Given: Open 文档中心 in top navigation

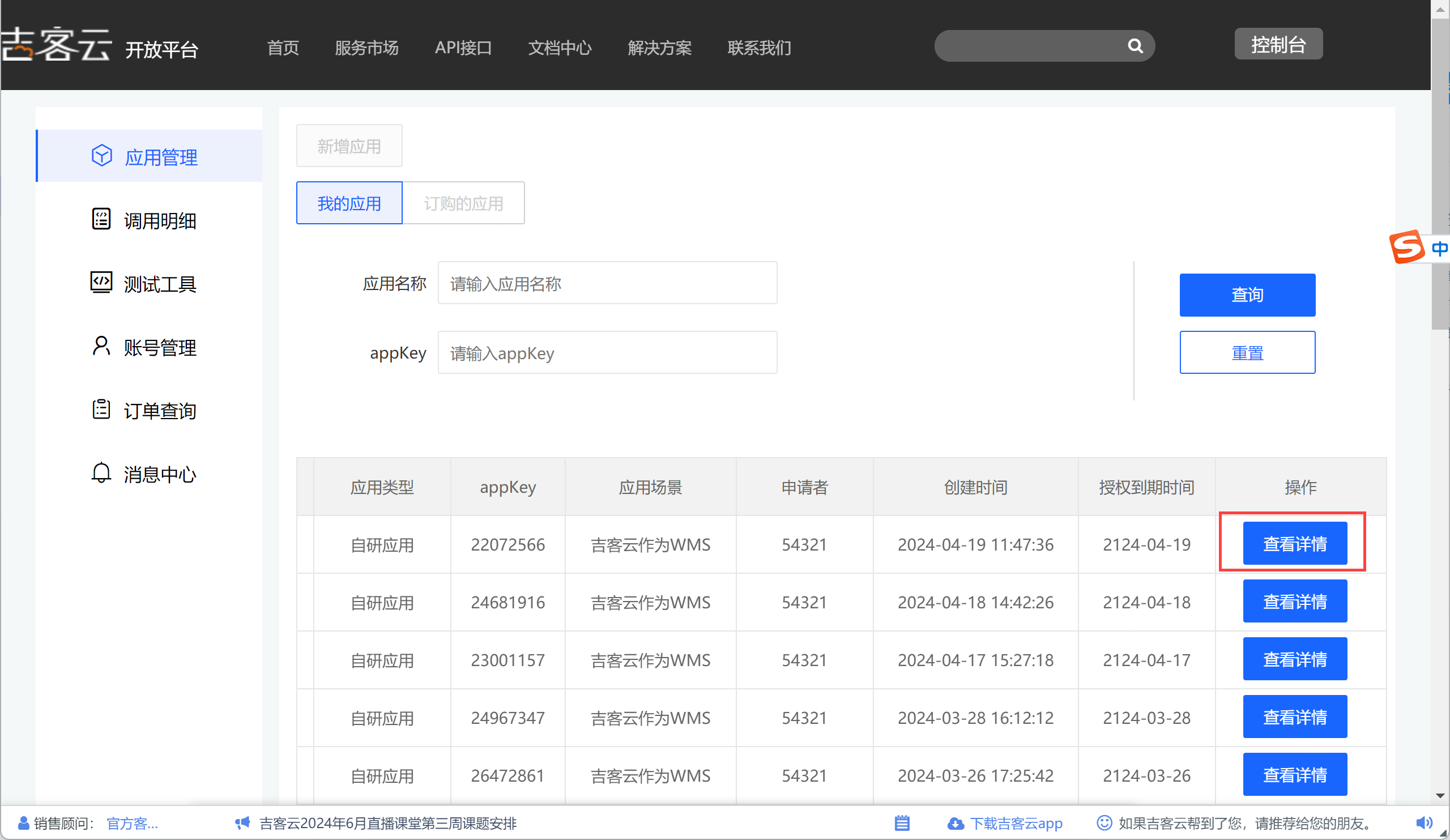Looking at the screenshot, I should coord(559,48).
